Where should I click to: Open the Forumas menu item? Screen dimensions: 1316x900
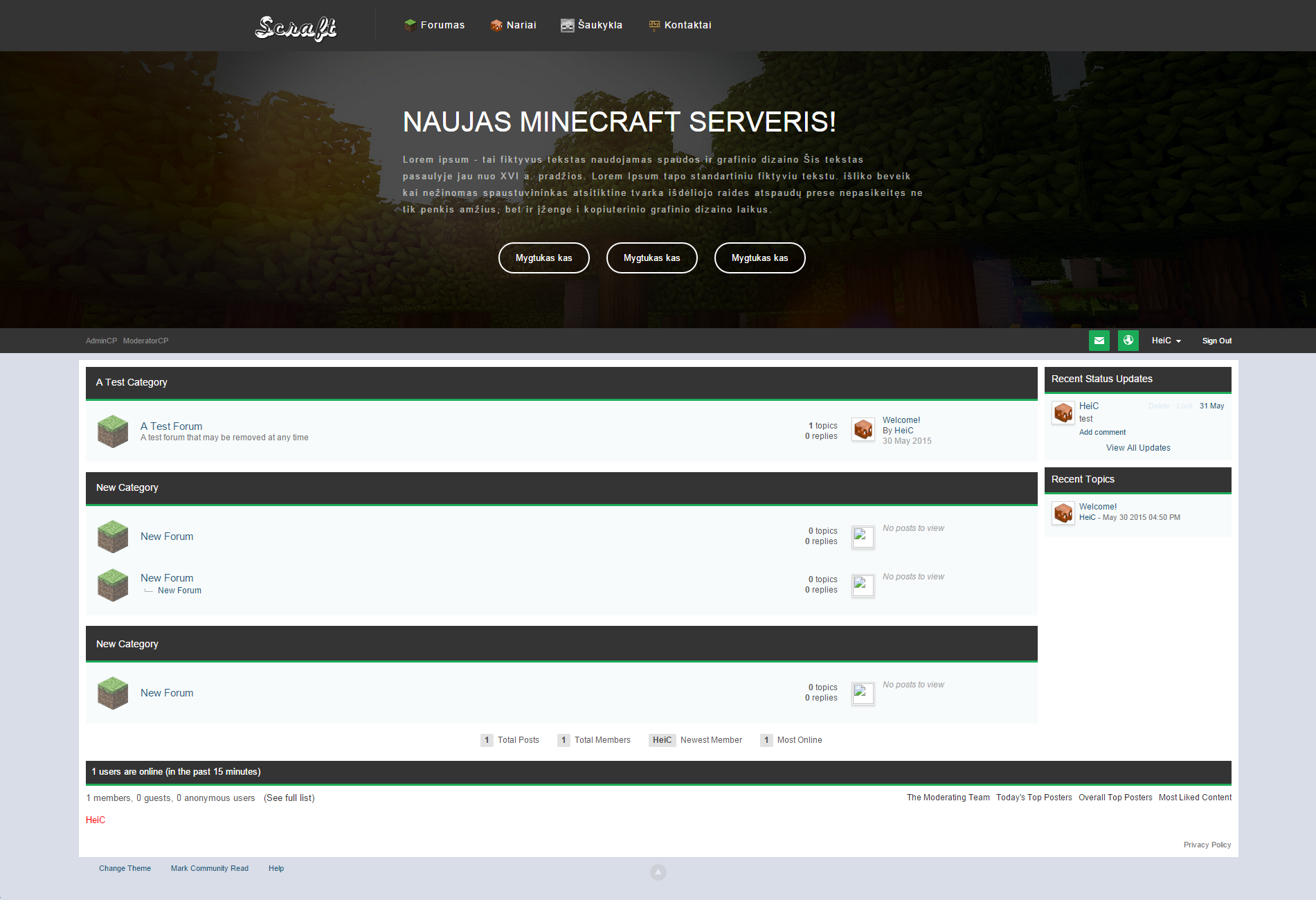pyautogui.click(x=435, y=26)
